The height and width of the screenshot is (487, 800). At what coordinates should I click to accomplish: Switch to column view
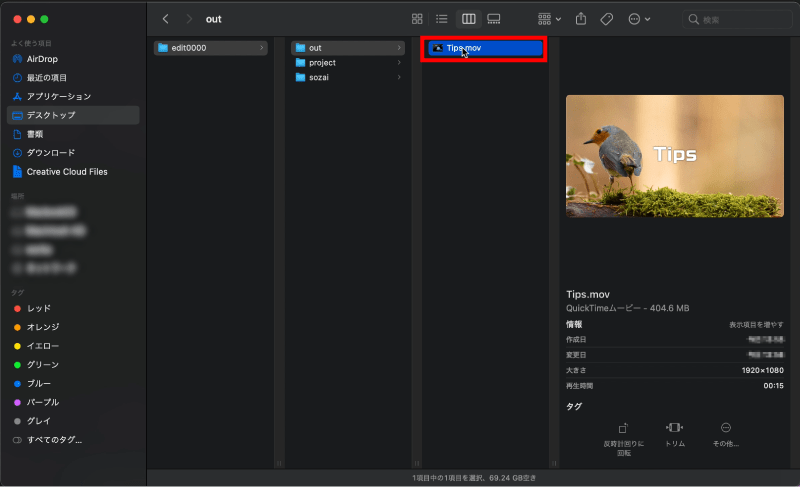(468, 19)
